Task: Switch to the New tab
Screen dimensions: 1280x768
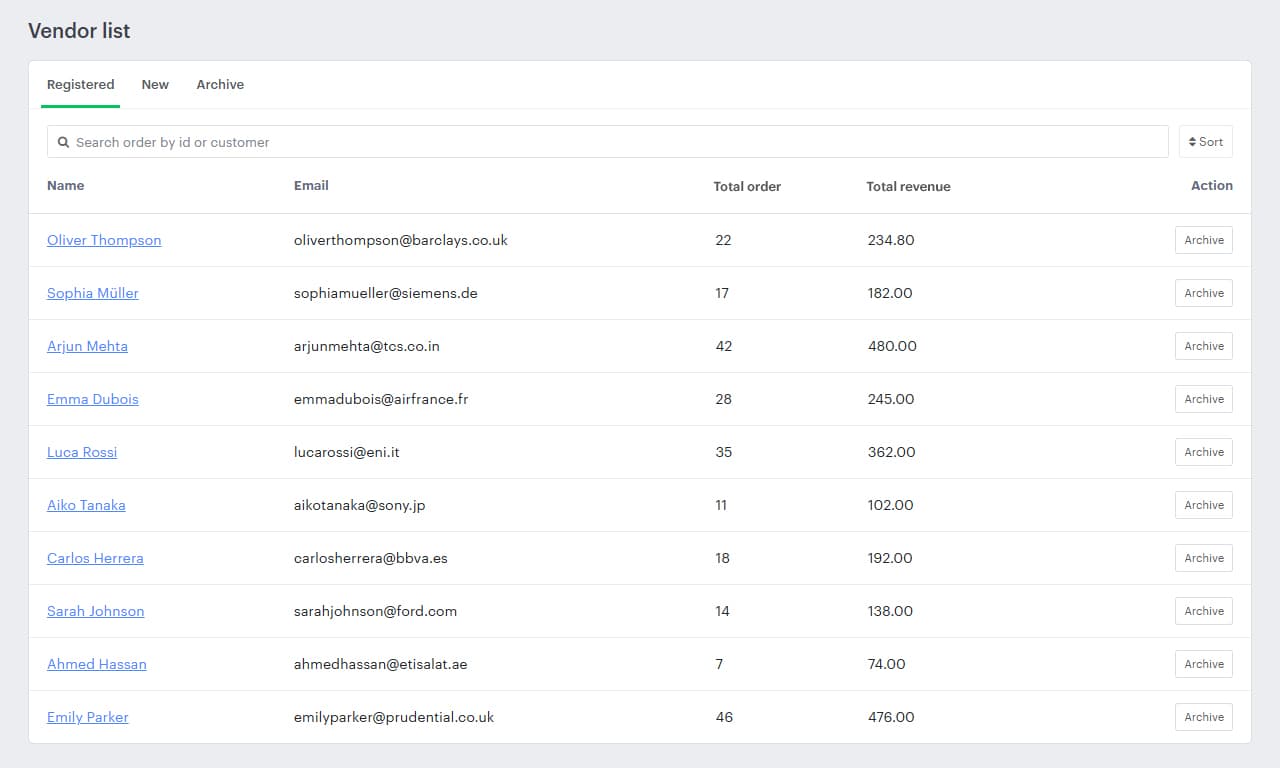Action: click(x=155, y=85)
